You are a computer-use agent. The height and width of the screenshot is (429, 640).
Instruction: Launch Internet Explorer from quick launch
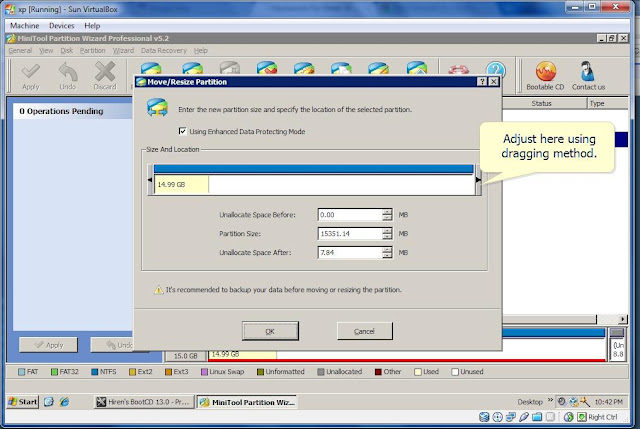64,402
